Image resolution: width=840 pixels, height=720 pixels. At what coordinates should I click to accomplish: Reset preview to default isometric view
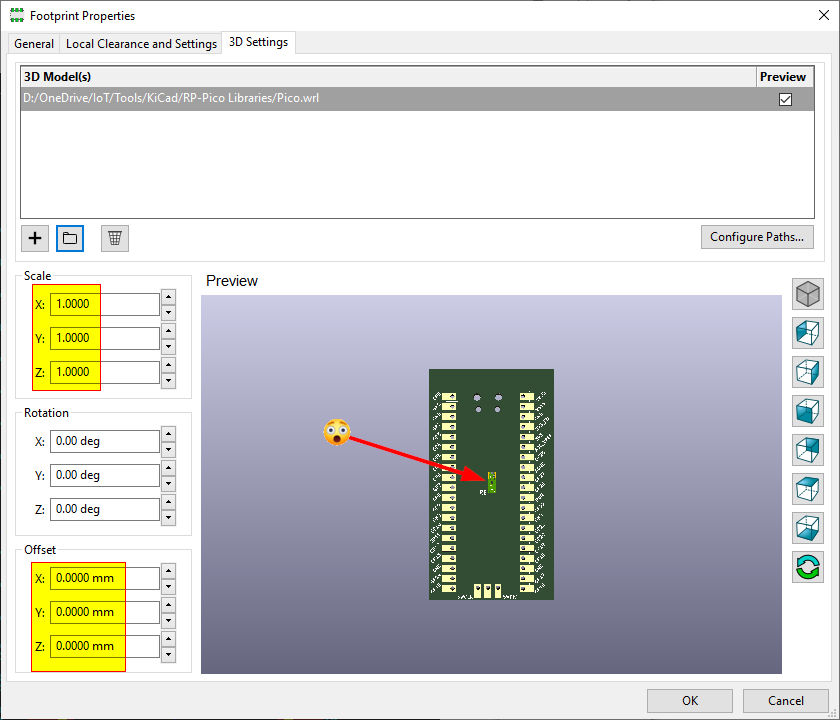pos(807,293)
